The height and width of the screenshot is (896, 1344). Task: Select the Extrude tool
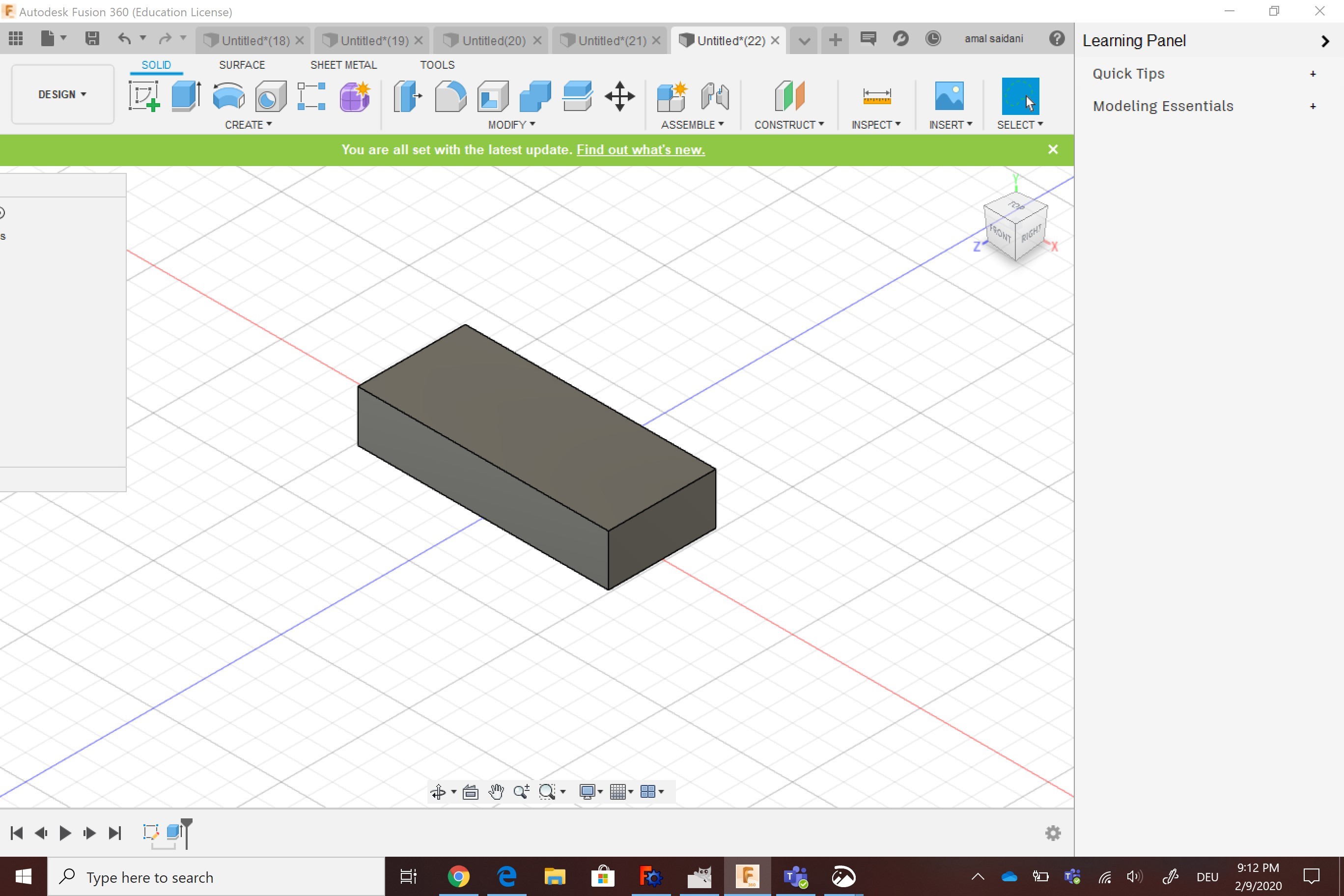pyautogui.click(x=186, y=96)
